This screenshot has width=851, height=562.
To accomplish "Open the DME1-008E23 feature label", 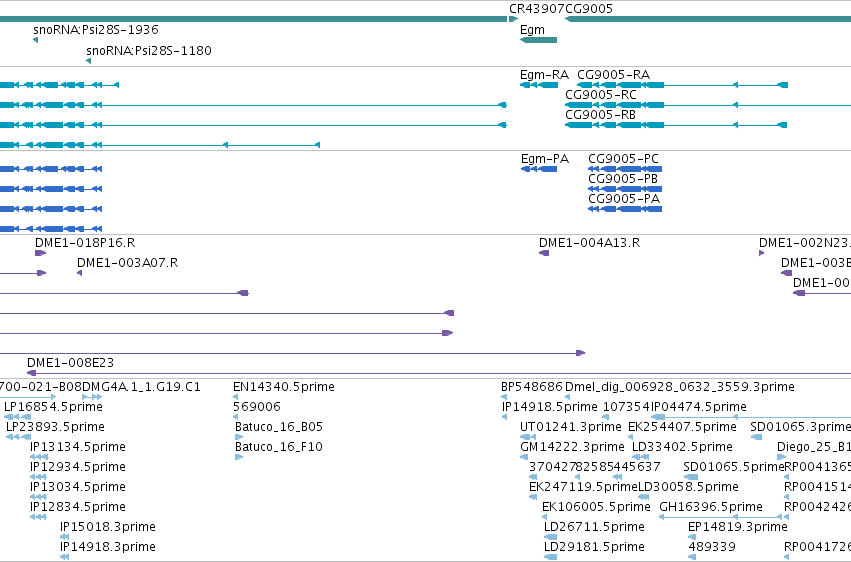I will pyautogui.click(x=71, y=362).
